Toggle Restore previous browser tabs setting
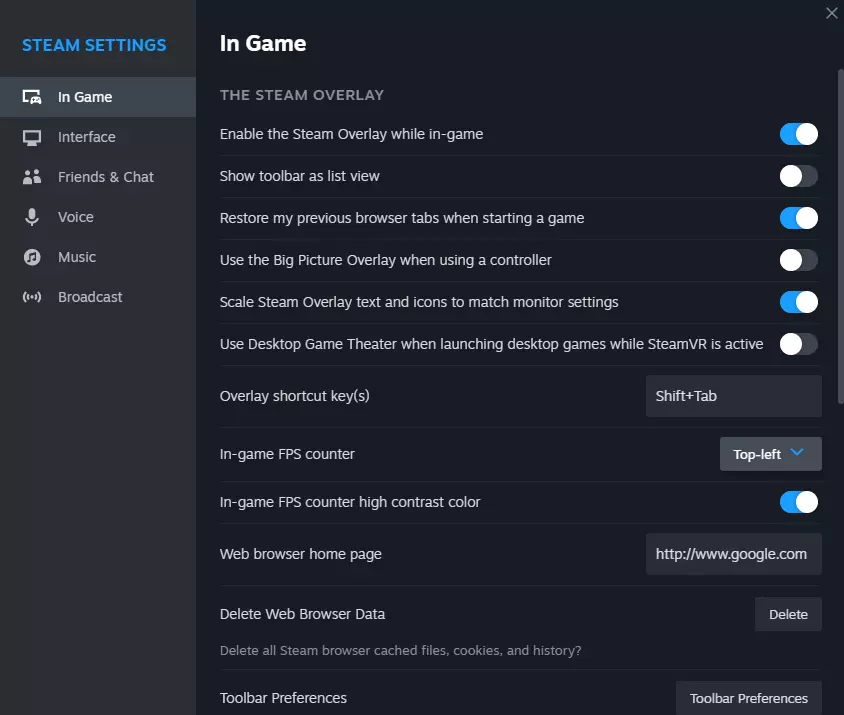The height and width of the screenshot is (715, 844). tap(799, 218)
